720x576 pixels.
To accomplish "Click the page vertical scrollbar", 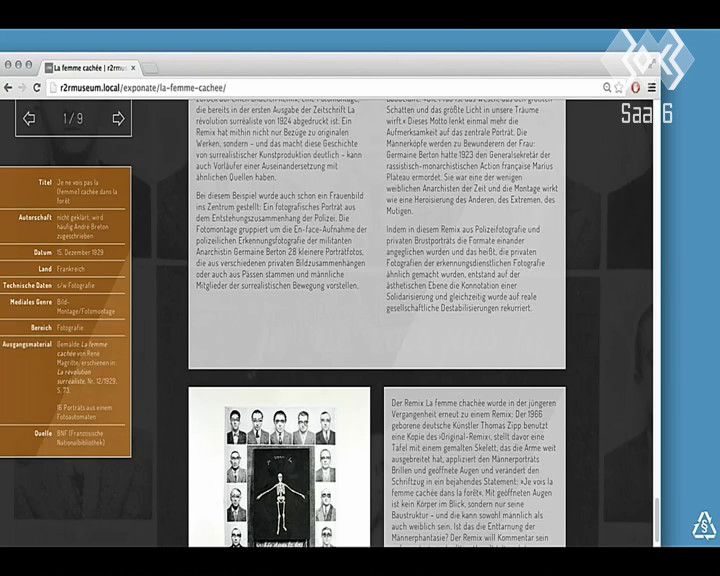I will point(657,519).
